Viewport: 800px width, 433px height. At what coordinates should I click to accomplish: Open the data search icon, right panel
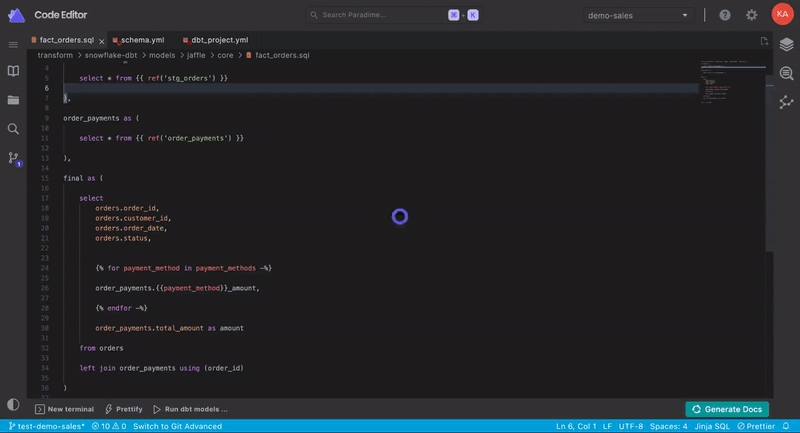tap(786, 74)
